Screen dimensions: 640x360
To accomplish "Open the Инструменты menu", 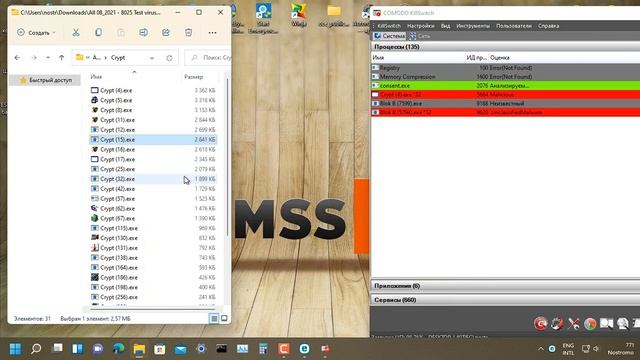I will tap(473, 26).
